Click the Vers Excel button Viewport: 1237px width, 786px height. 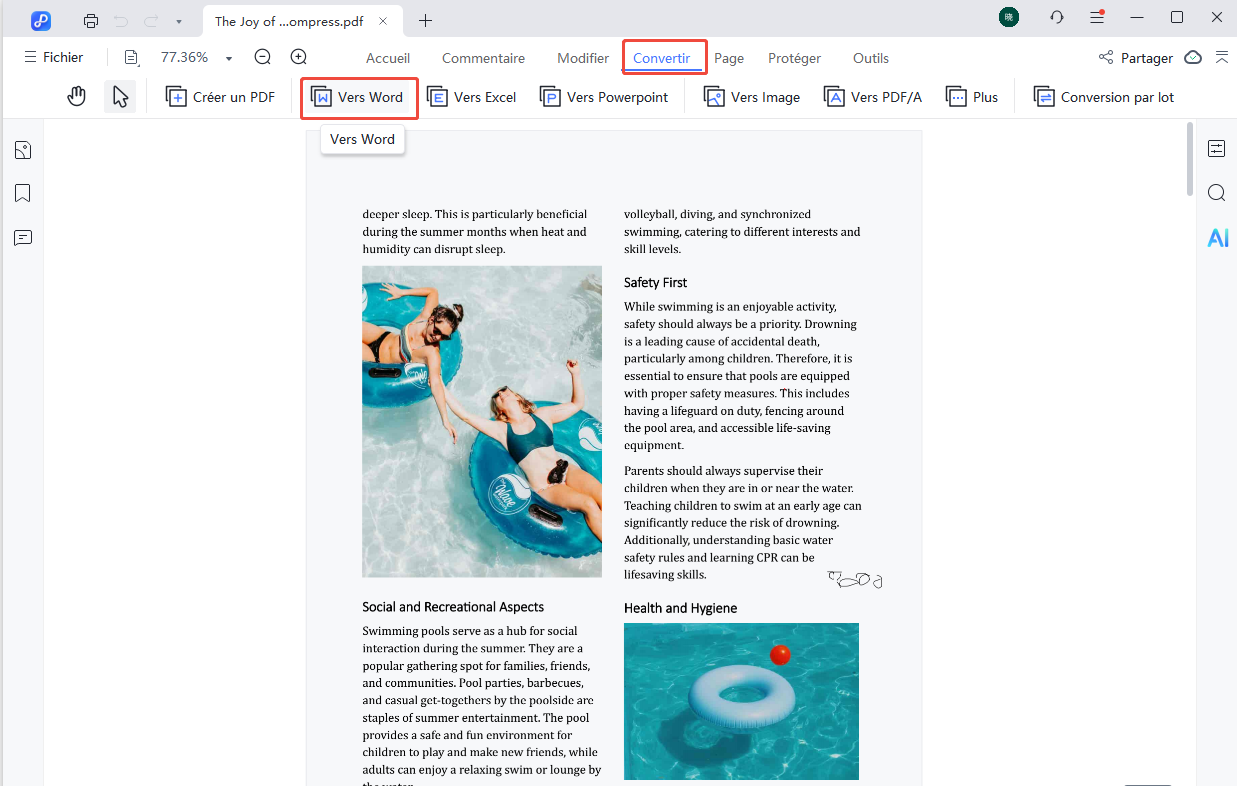472,97
